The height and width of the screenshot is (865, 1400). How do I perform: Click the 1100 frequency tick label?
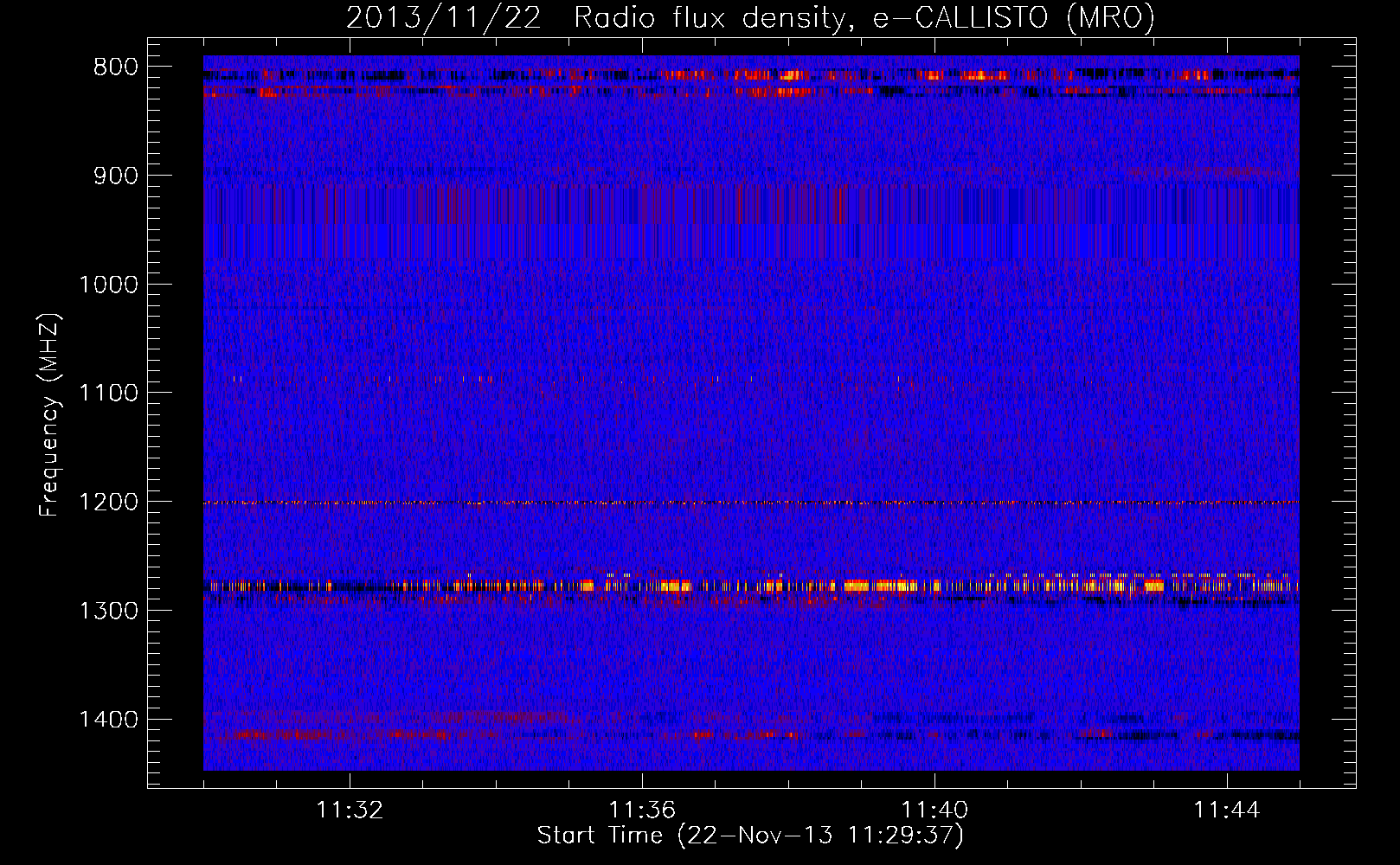point(109,394)
